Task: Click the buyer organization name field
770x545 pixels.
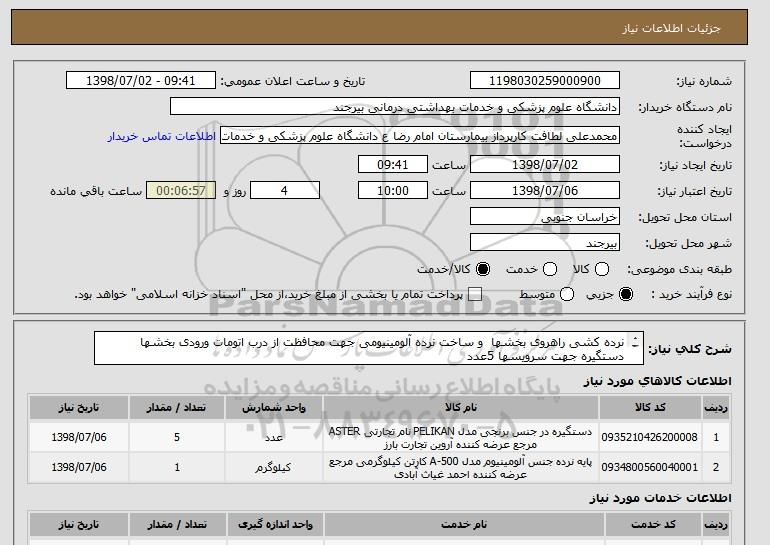Action: [394, 107]
